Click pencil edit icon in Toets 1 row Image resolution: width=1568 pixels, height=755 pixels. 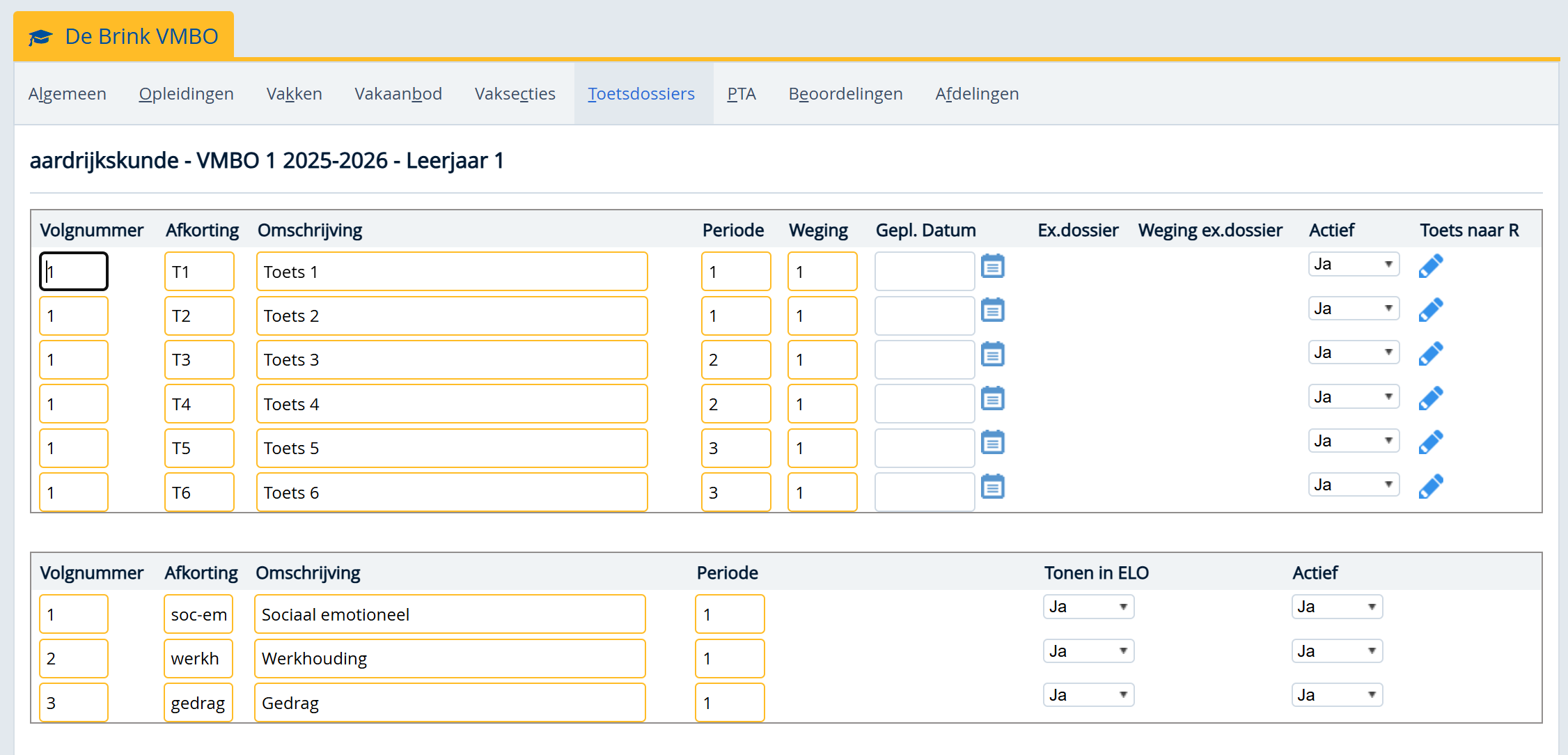tap(1430, 266)
